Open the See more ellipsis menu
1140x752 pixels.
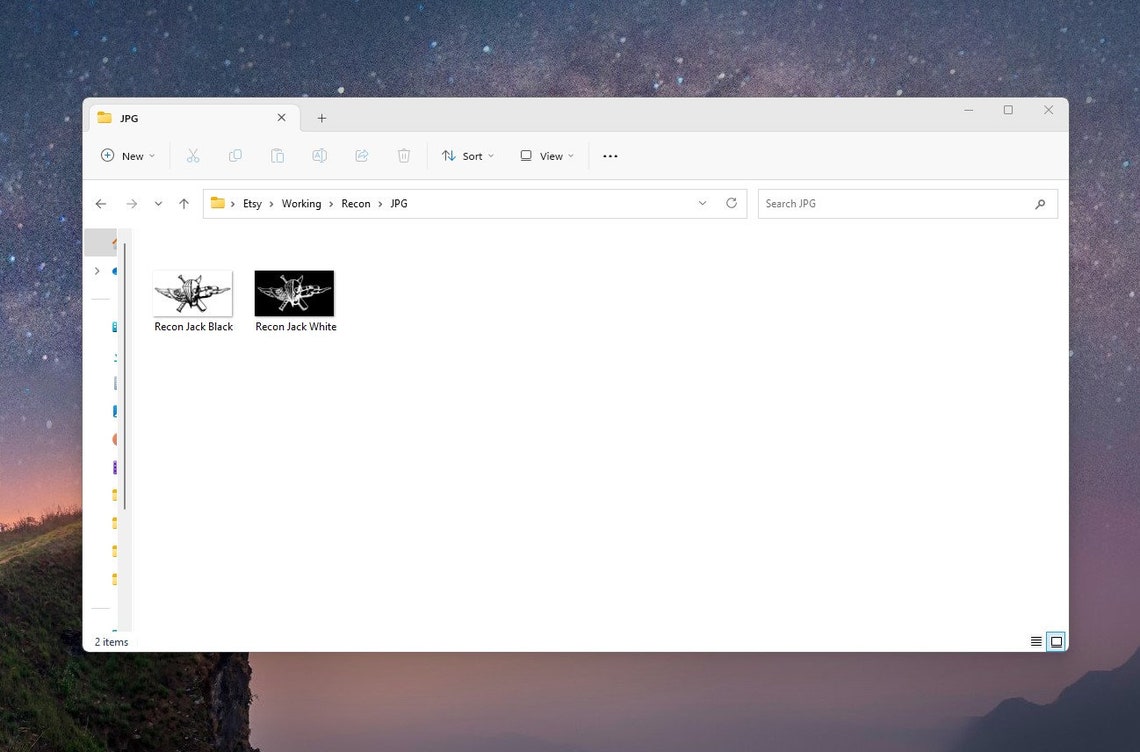[610, 156]
